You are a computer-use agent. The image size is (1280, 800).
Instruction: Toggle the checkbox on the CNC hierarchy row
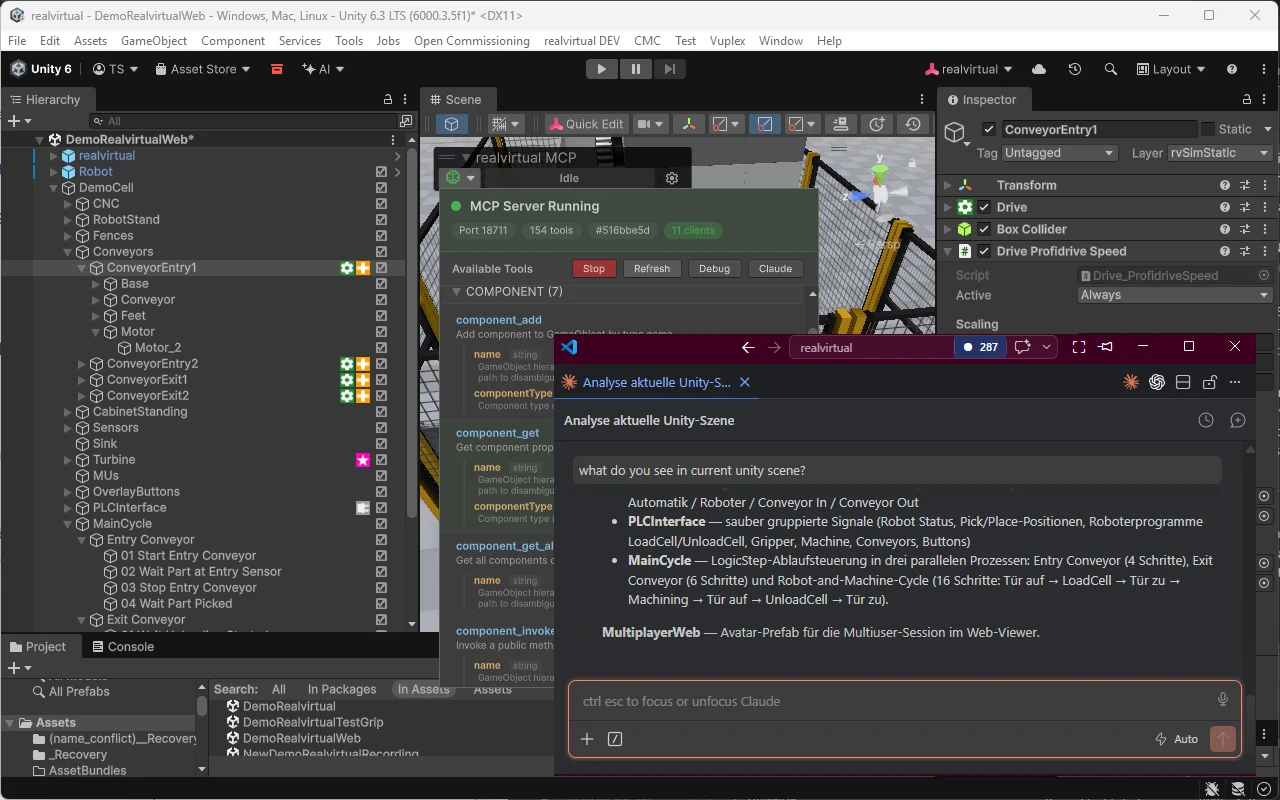click(x=381, y=204)
